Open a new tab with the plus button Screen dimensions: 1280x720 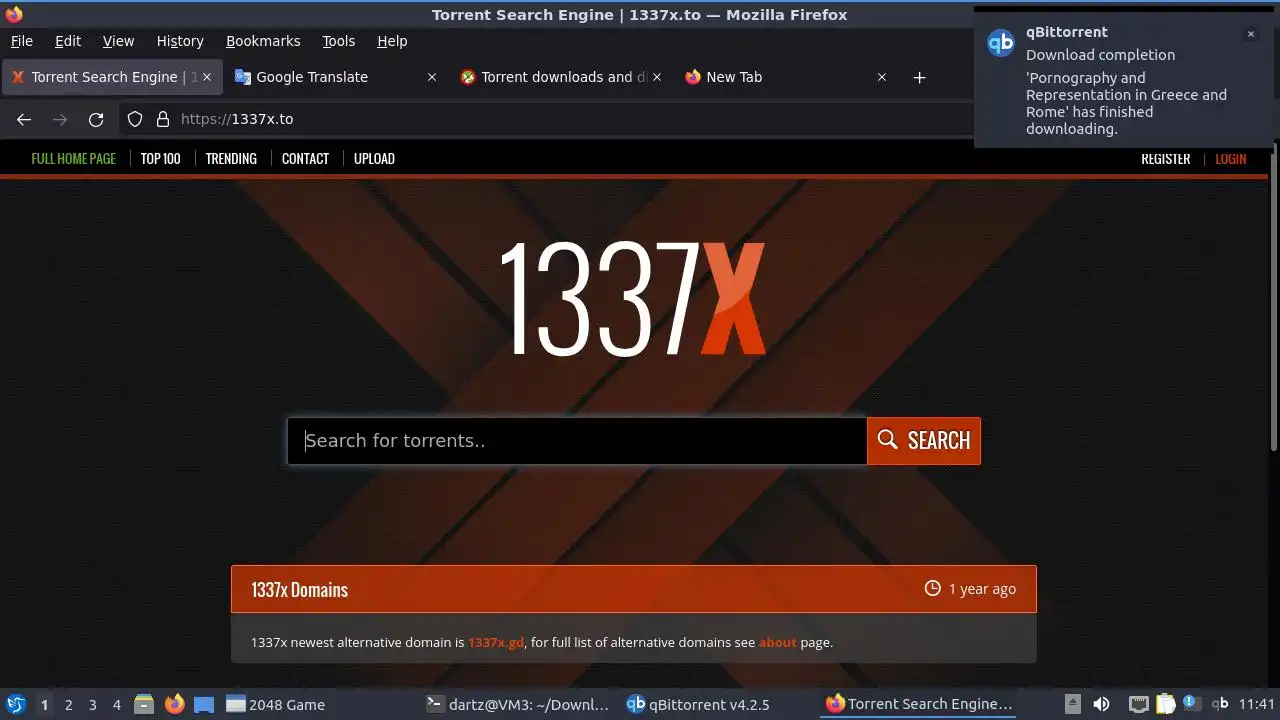click(919, 77)
